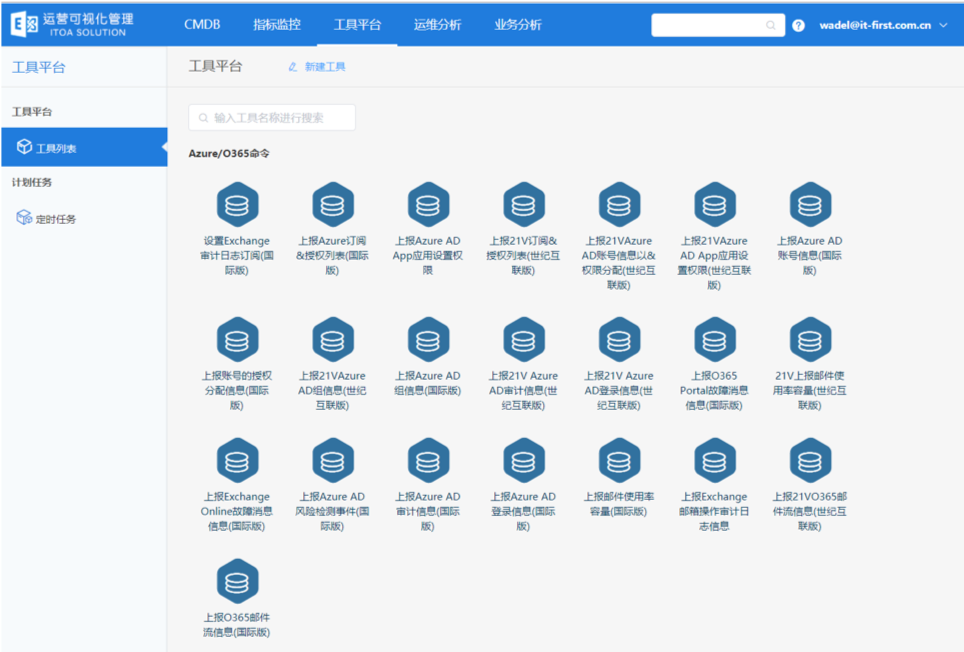The height and width of the screenshot is (652, 964).
Task: Click the 上报O365邮件流信息(国际版) label text
Action: 237,625
